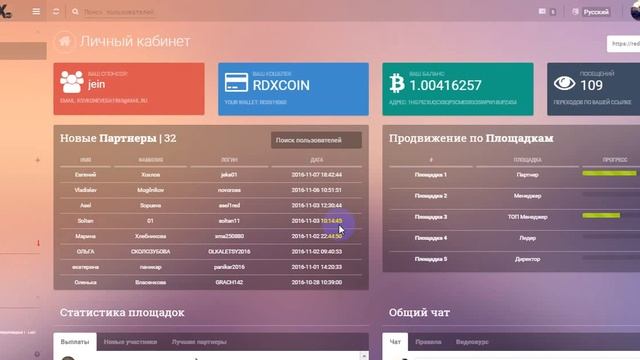640x360 pixels.
Task: Click the Лидер level label
Action: coord(527,238)
